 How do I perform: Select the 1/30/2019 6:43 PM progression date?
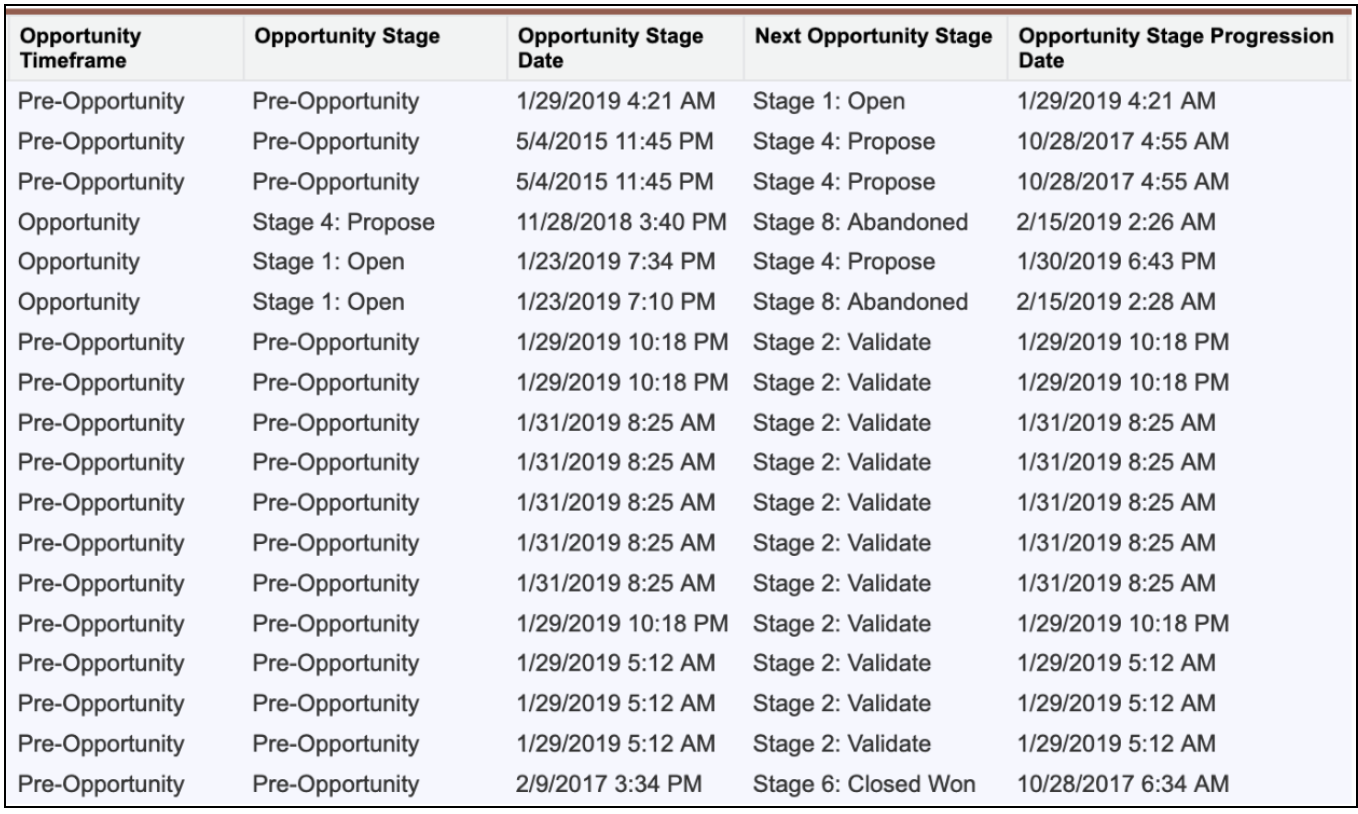1115,261
